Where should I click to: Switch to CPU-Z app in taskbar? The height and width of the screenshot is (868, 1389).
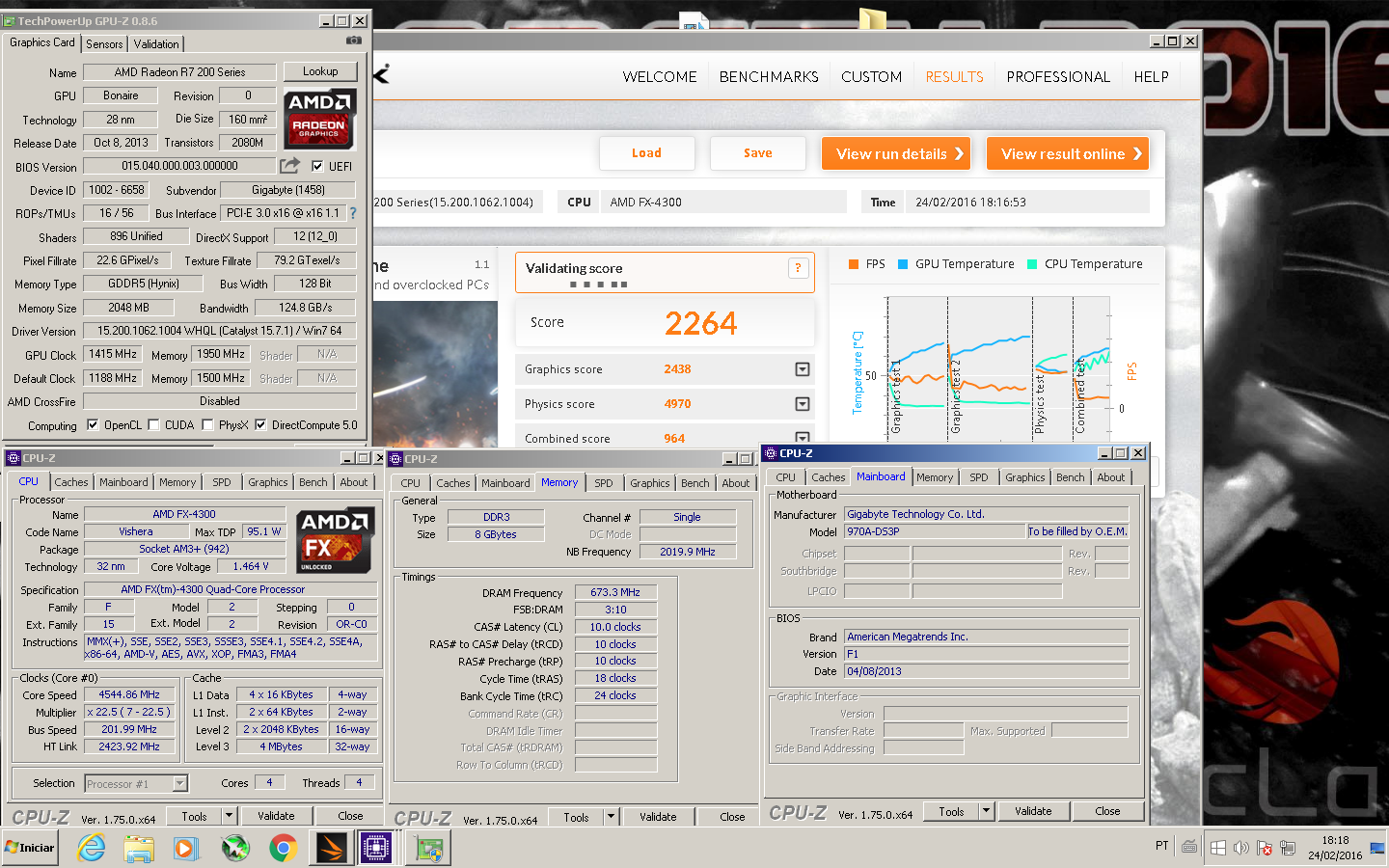tap(375, 848)
